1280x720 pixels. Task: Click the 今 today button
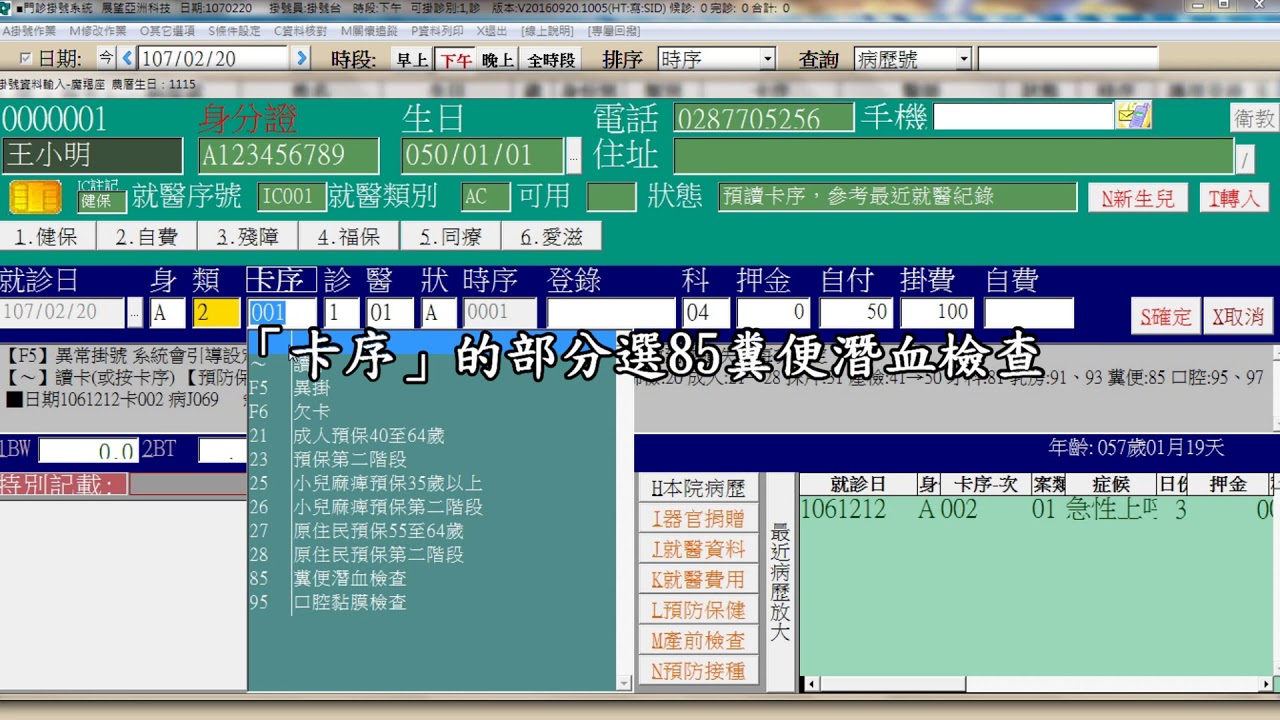[x=106, y=58]
